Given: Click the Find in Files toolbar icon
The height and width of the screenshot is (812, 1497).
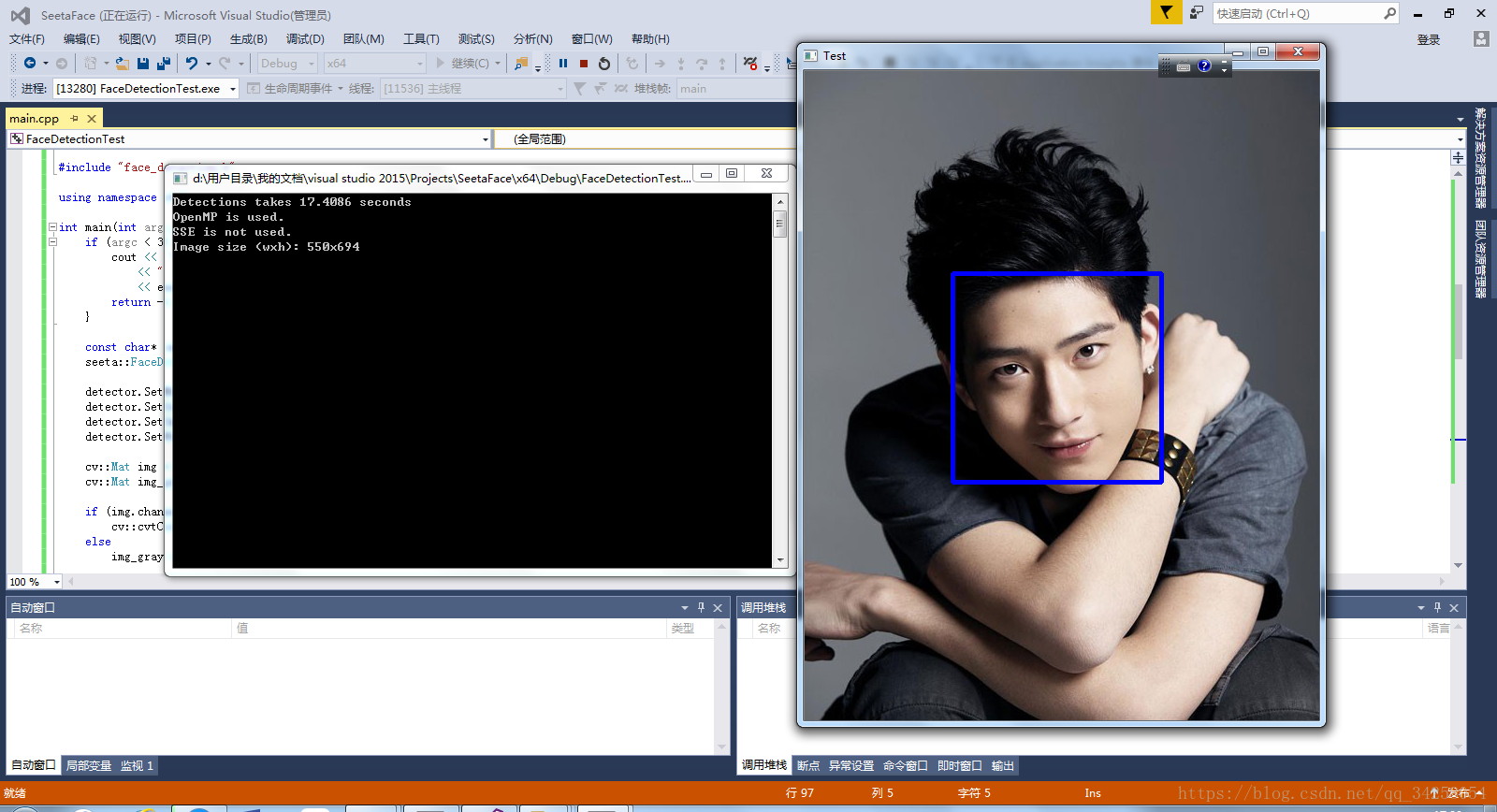Looking at the screenshot, I should [x=521, y=64].
